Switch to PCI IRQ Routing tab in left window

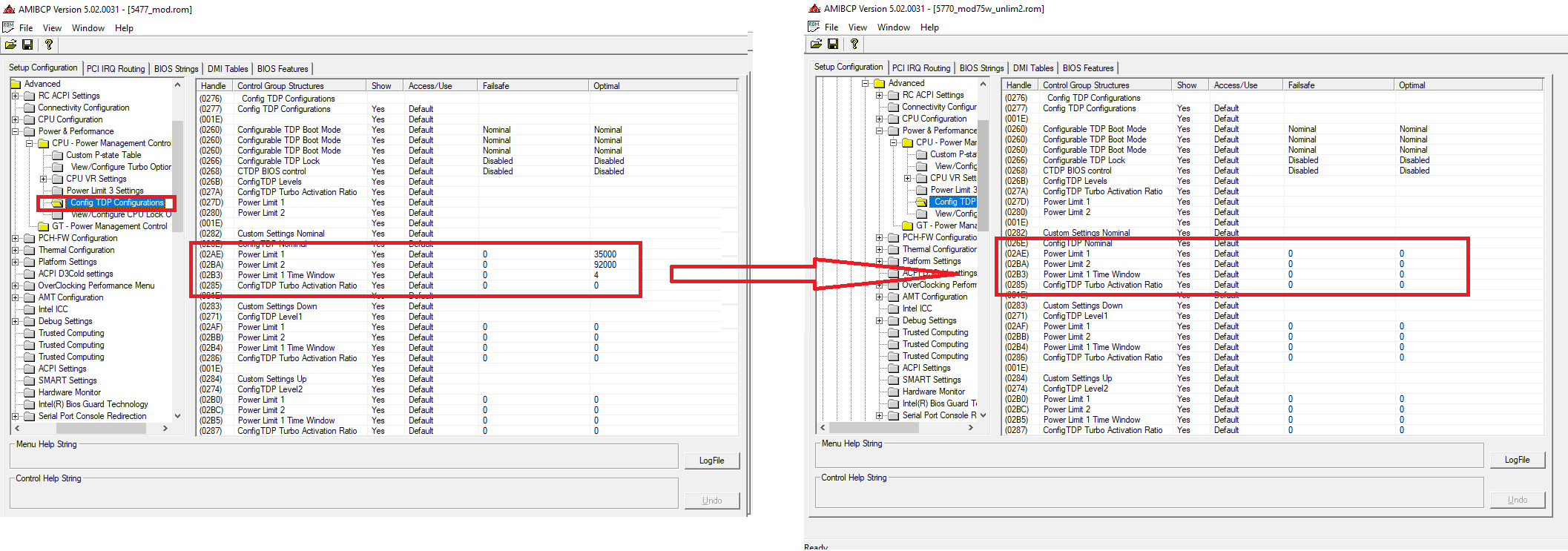116,69
